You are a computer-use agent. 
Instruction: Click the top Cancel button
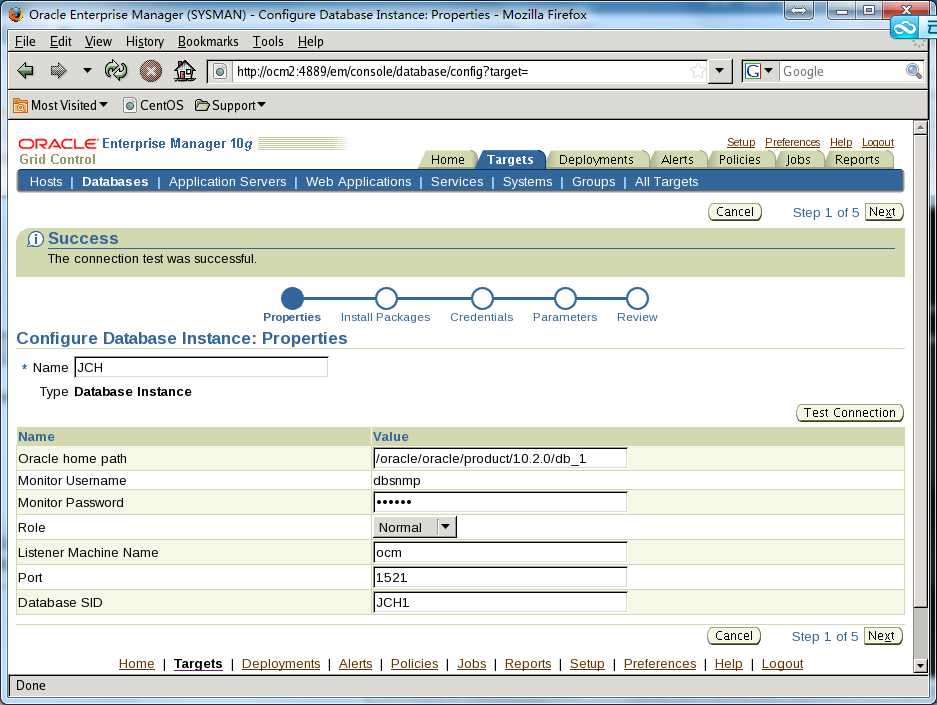[x=734, y=212]
